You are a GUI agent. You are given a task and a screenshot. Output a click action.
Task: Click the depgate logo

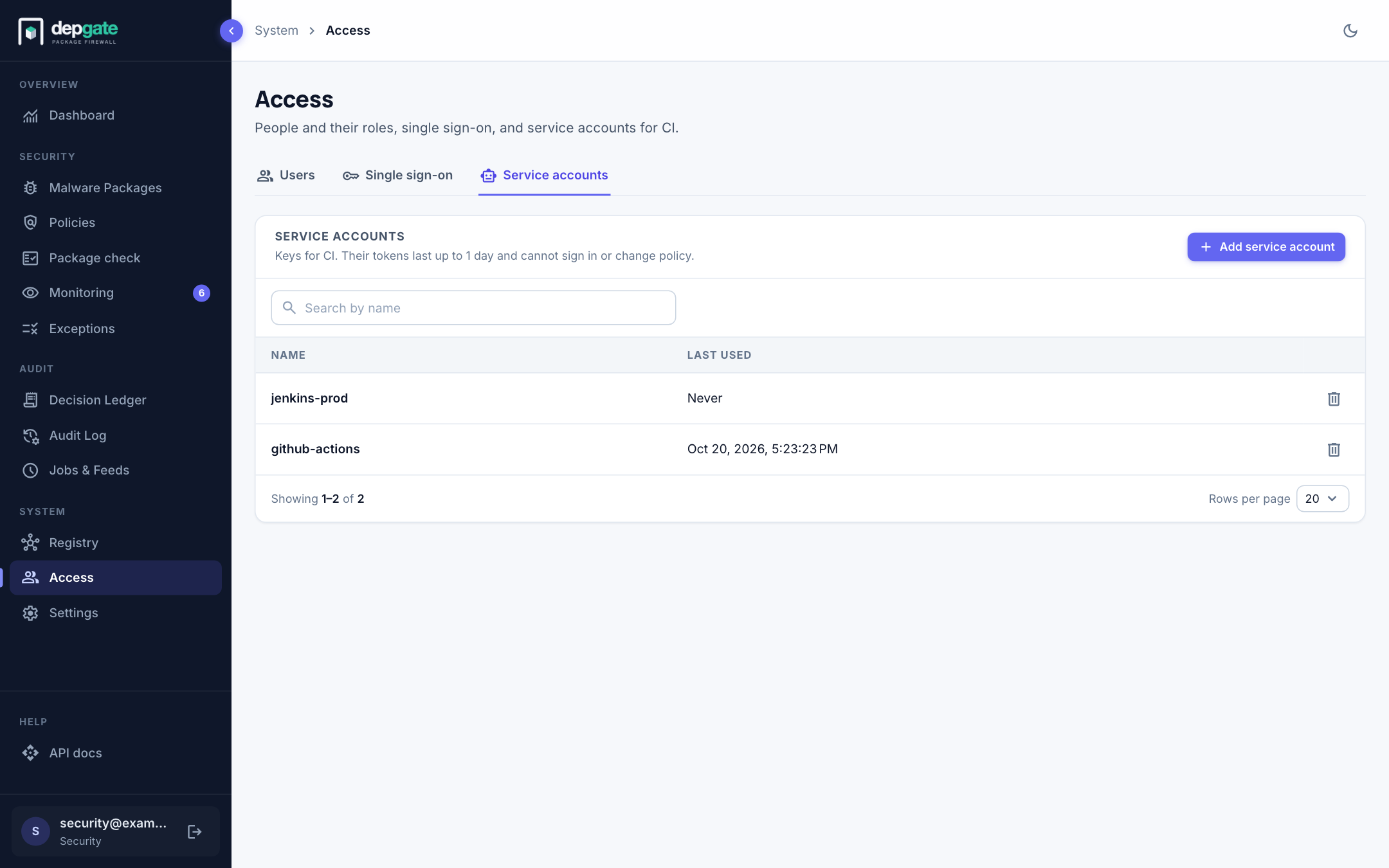tap(68, 31)
